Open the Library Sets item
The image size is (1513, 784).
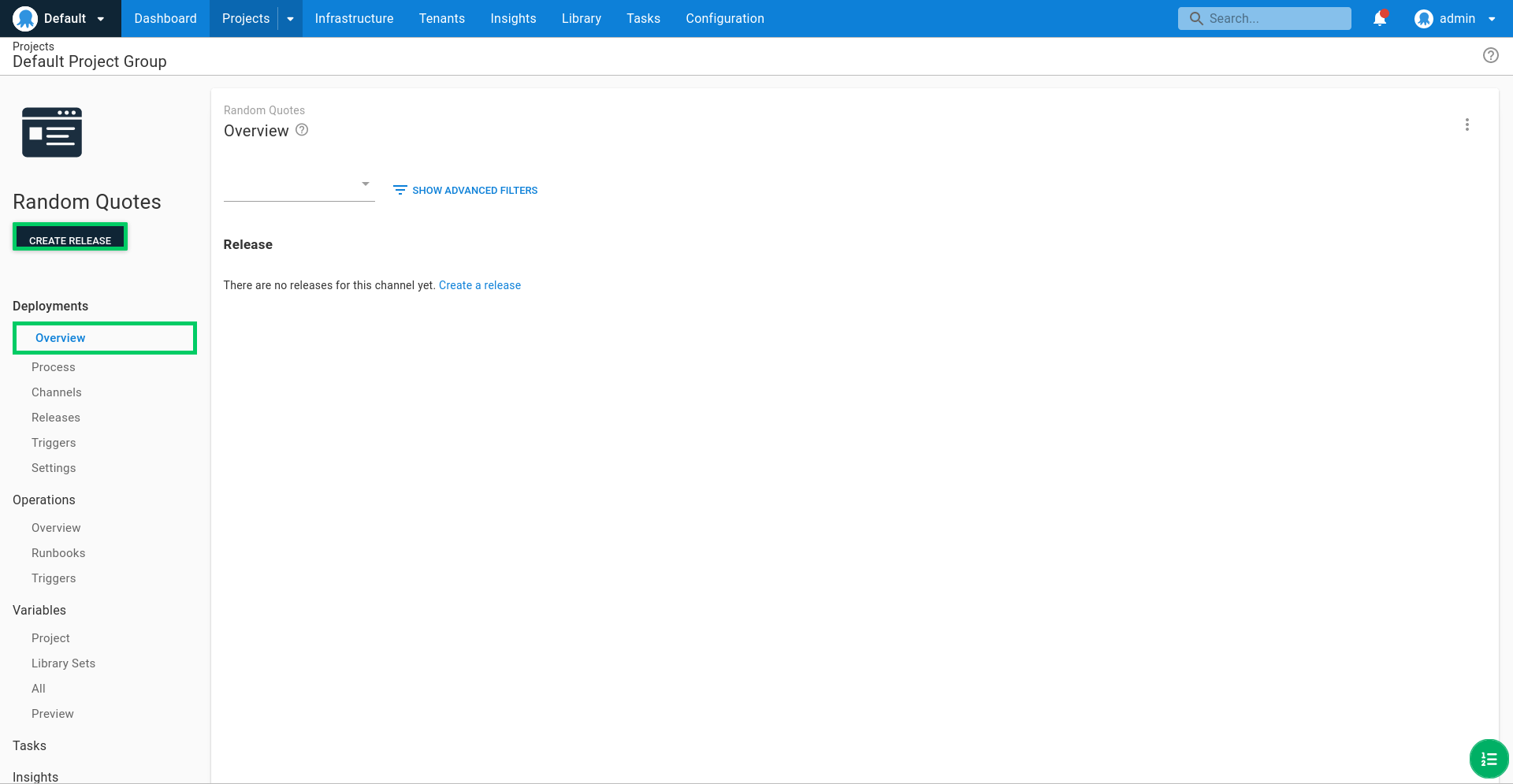(x=63, y=663)
